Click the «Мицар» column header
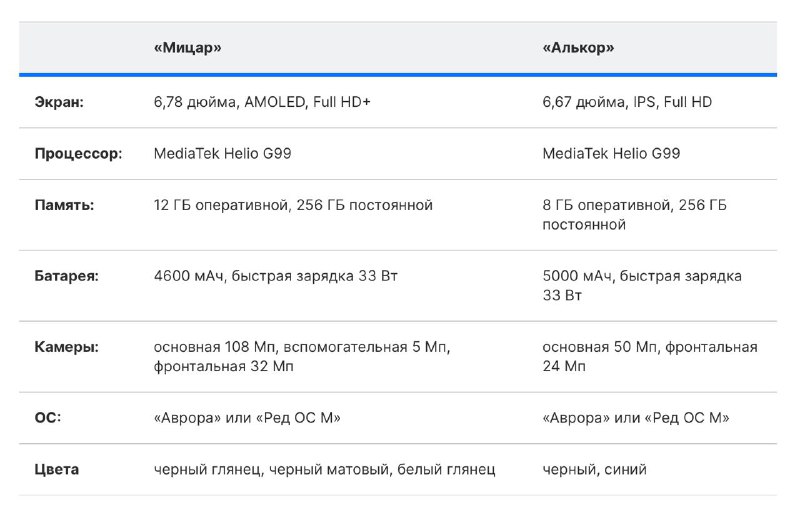The image size is (800, 520). click(187, 47)
